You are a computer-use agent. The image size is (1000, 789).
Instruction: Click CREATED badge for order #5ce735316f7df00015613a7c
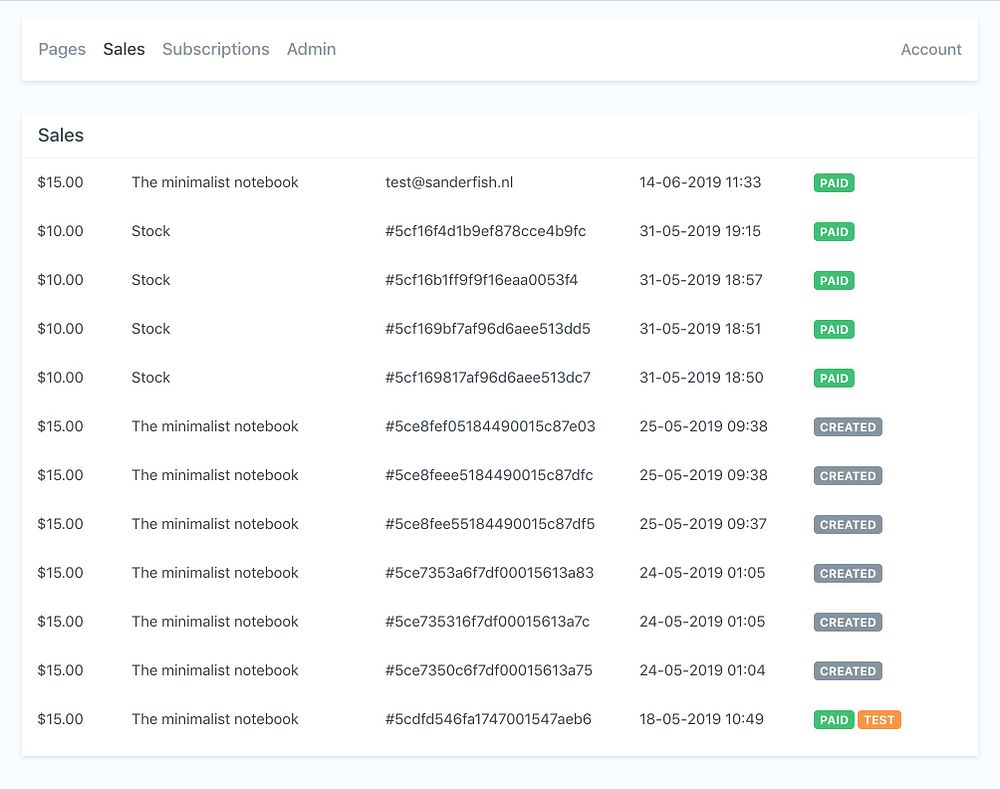(x=848, y=622)
